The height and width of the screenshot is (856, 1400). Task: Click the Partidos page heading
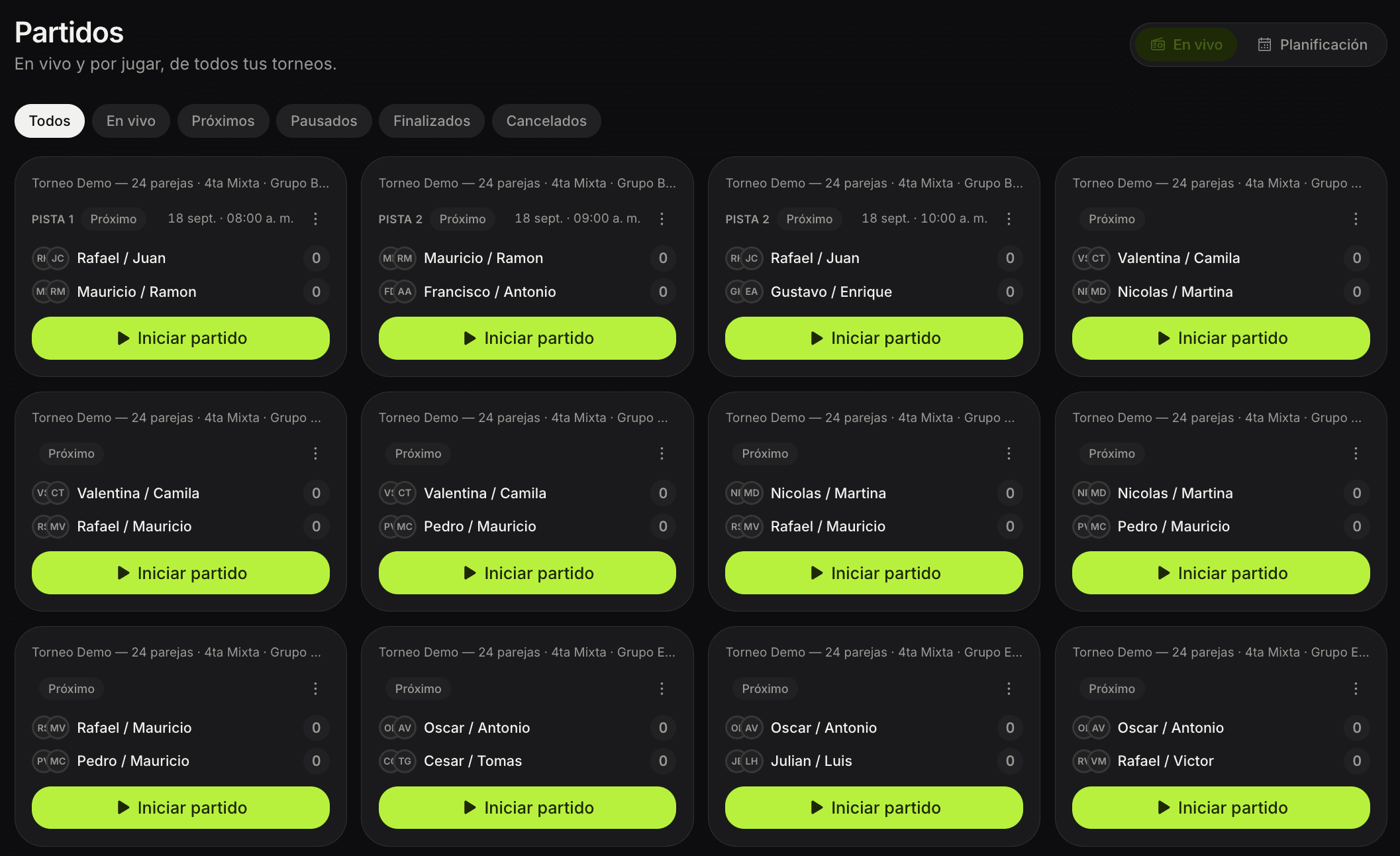(x=70, y=32)
